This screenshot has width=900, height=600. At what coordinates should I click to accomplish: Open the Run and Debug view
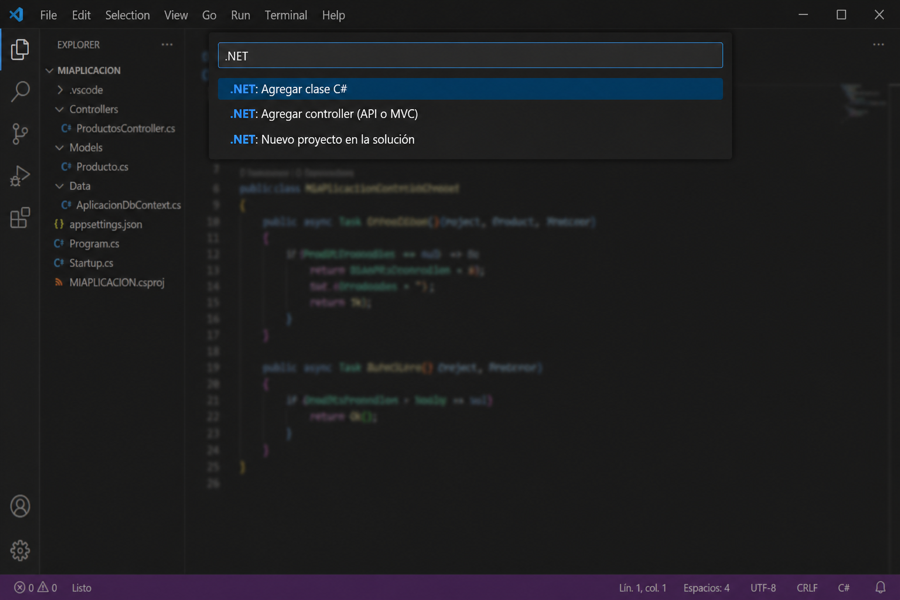click(20, 176)
